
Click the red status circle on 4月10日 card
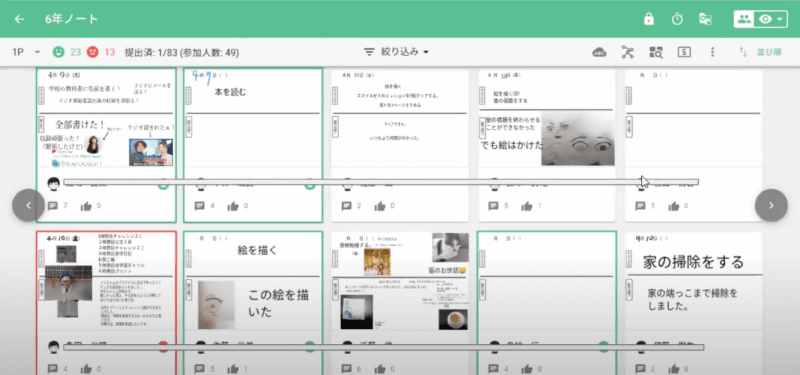click(x=163, y=347)
